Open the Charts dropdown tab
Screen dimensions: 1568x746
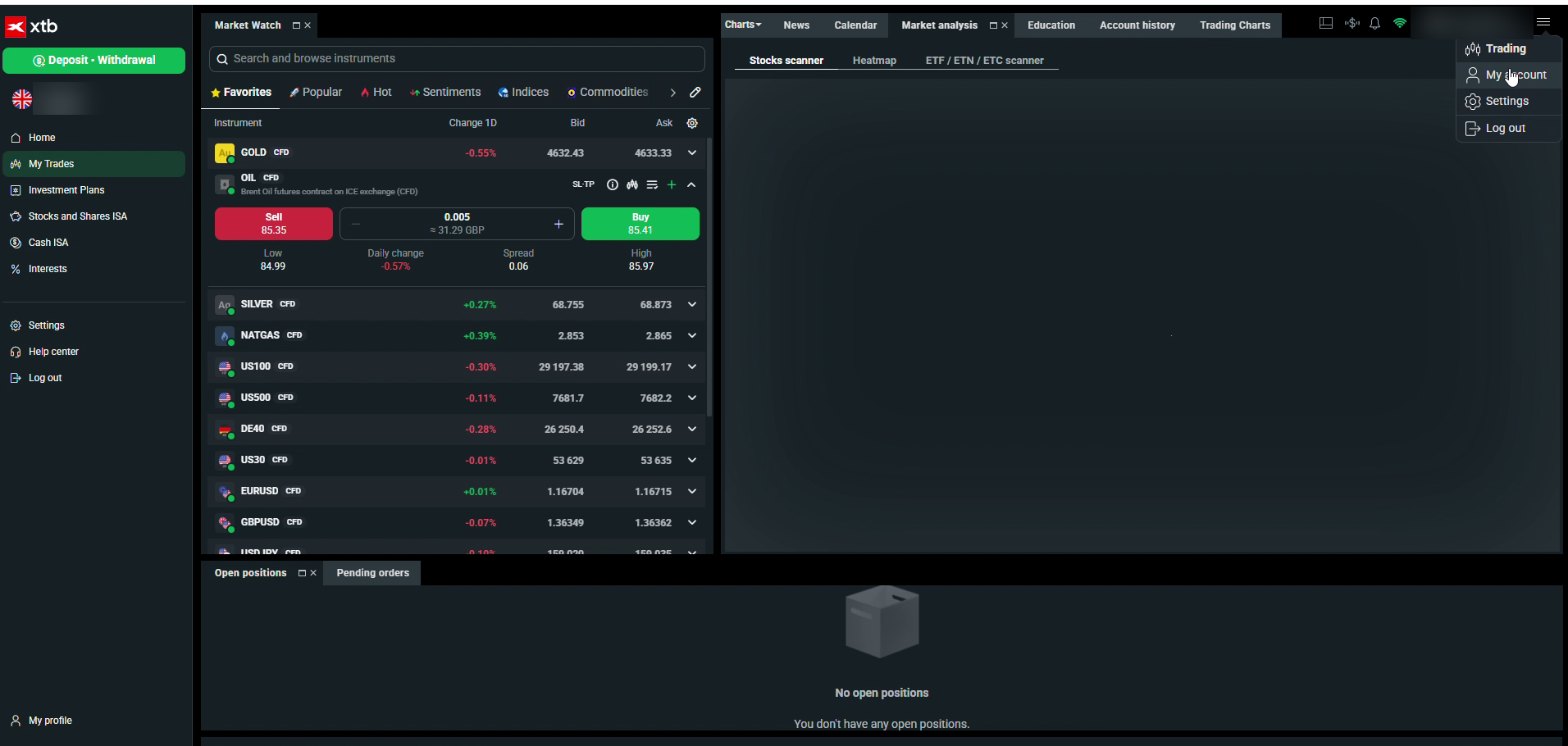743,25
